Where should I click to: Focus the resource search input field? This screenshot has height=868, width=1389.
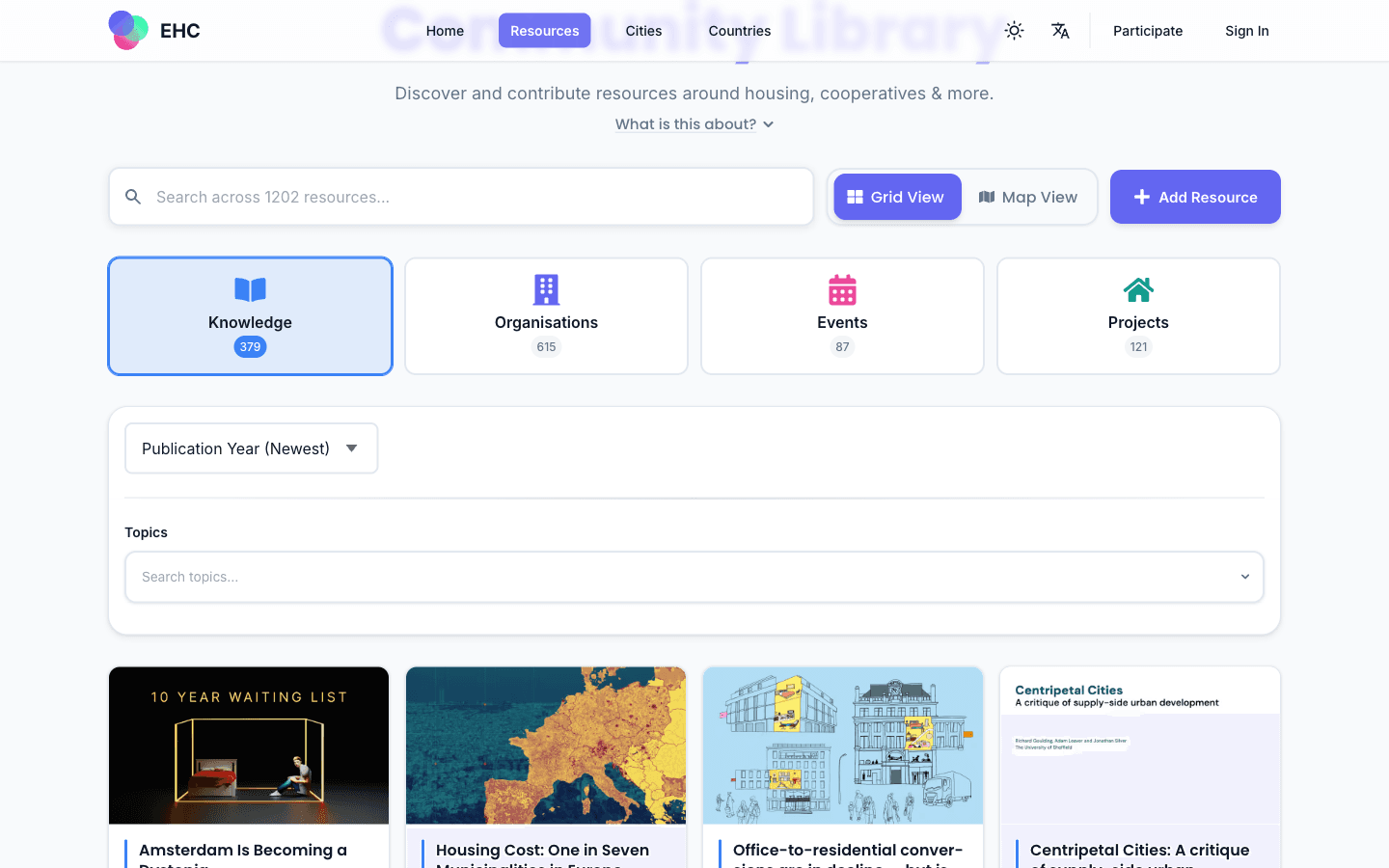[461, 197]
